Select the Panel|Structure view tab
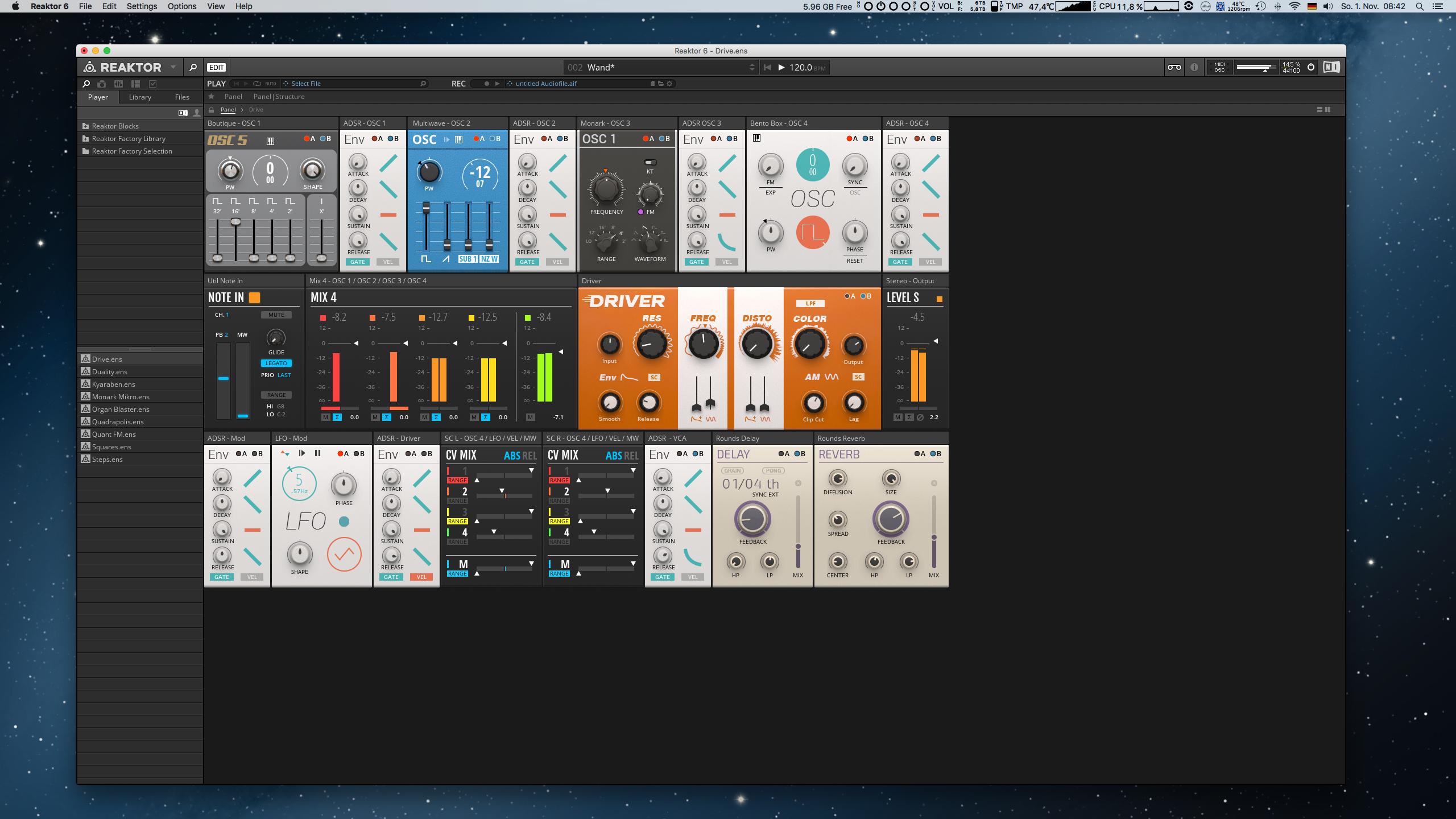1456x819 pixels. coord(279,97)
